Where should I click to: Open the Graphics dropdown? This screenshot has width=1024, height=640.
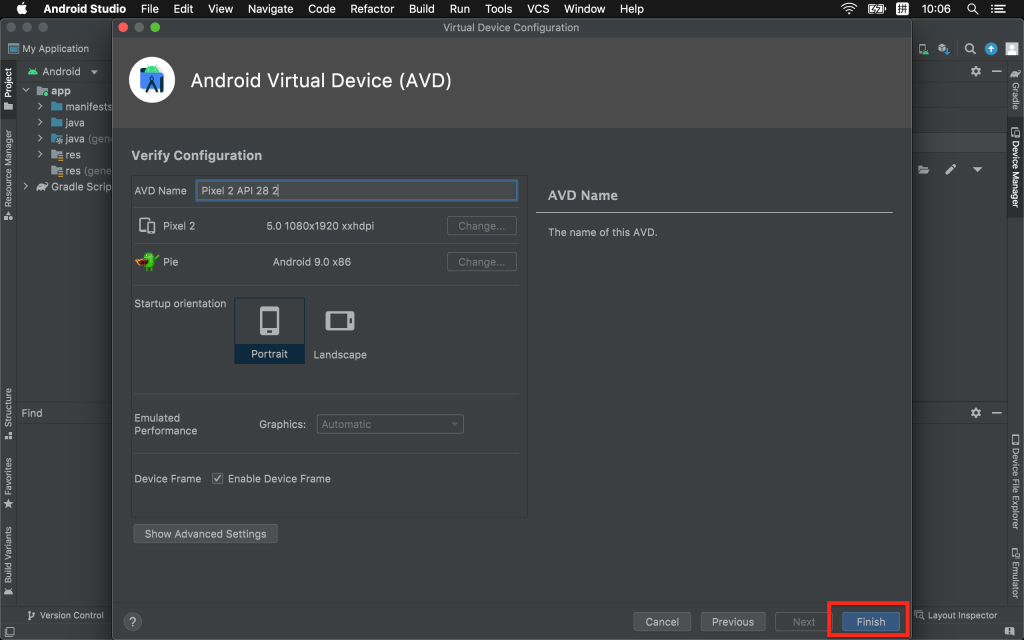click(390, 424)
